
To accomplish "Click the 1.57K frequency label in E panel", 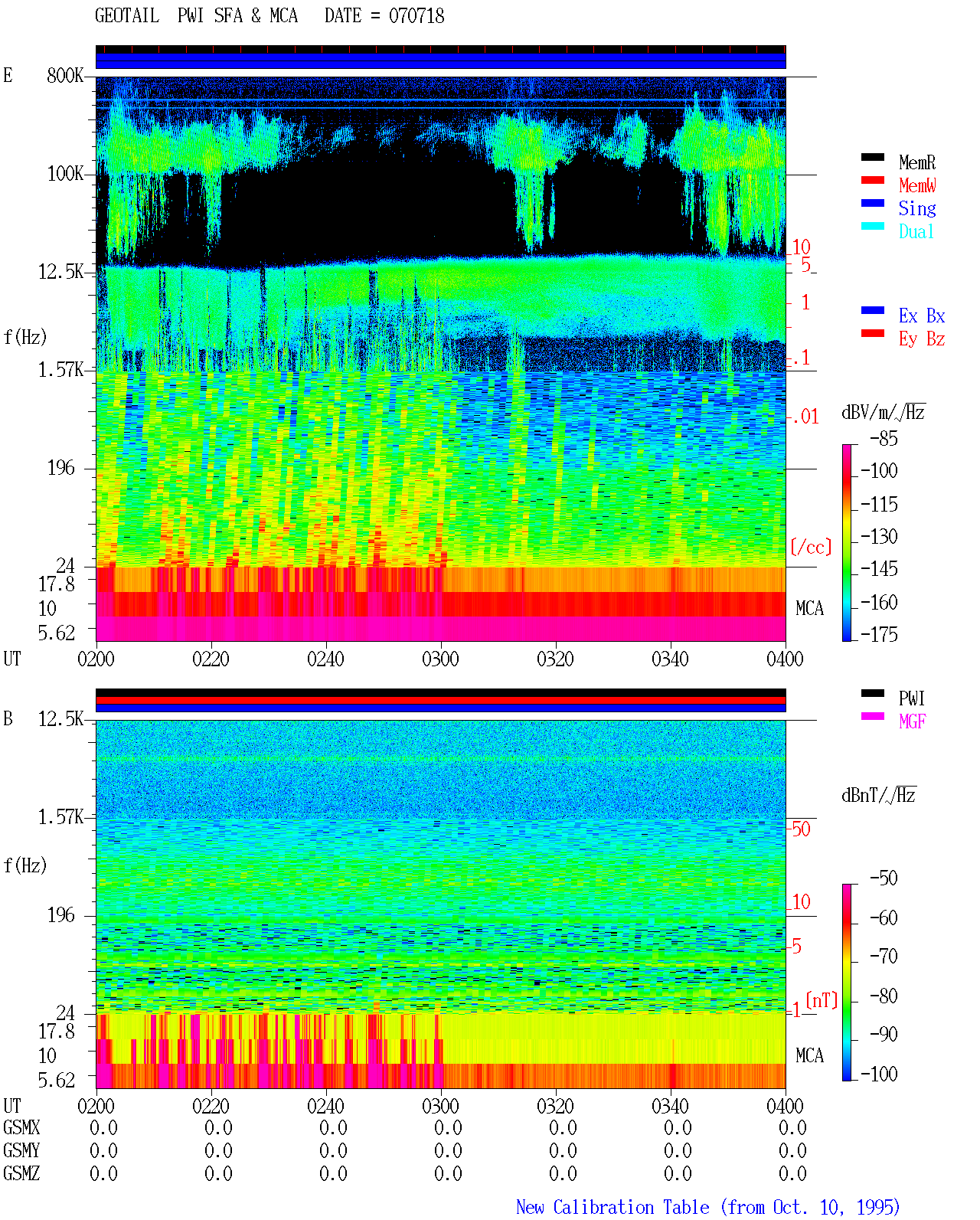I will [60, 370].
